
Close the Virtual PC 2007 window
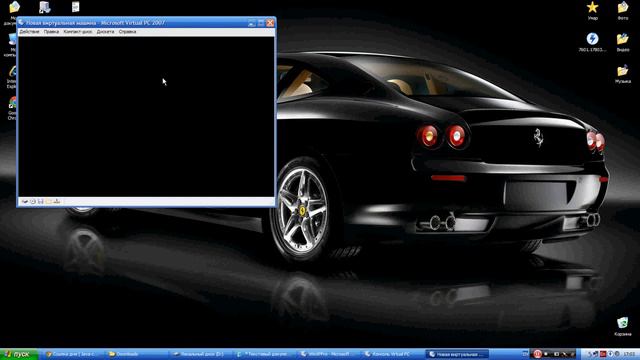point(270,23)
